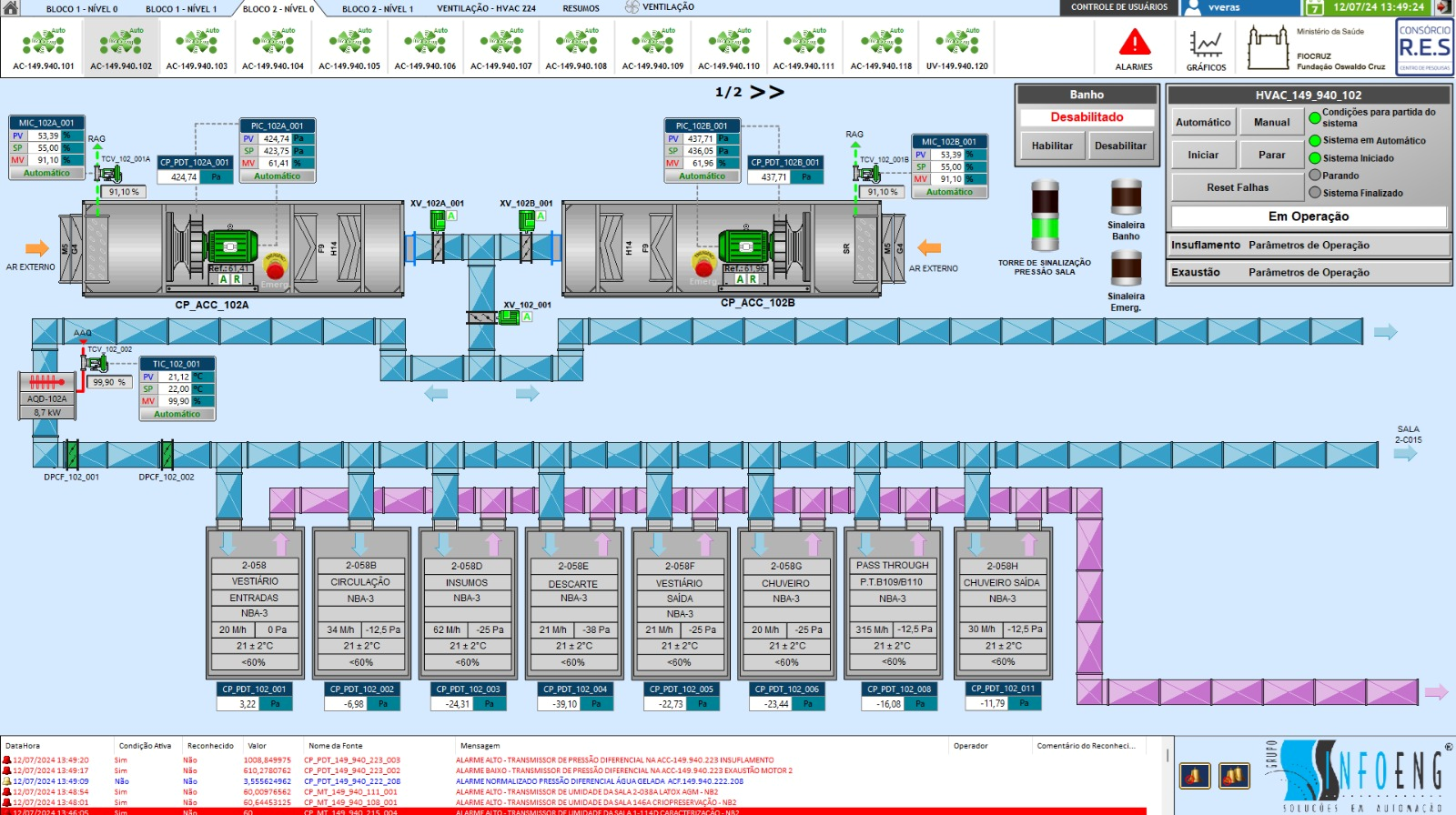Open the AC-149.940.104 unit icon
Screen dimensions: 1456x815
tap(272, 43)
